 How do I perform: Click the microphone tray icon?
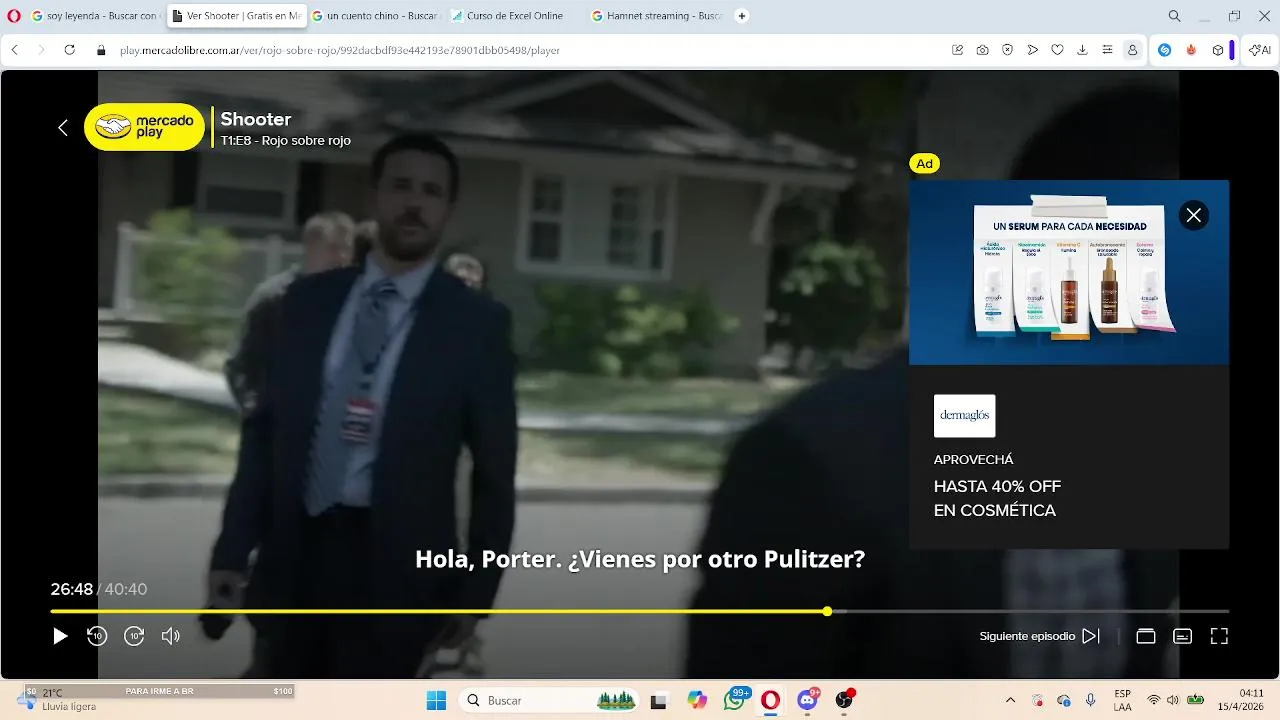1090,700
